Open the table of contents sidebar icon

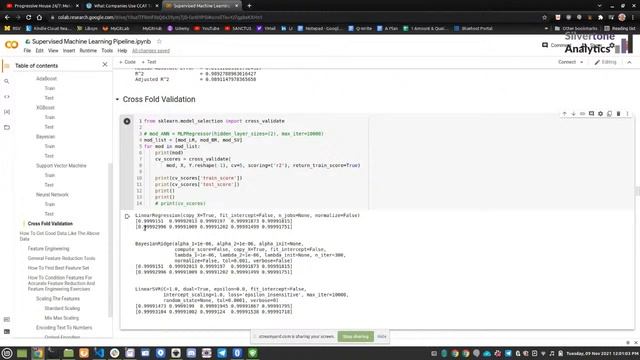tap(7, 66)
